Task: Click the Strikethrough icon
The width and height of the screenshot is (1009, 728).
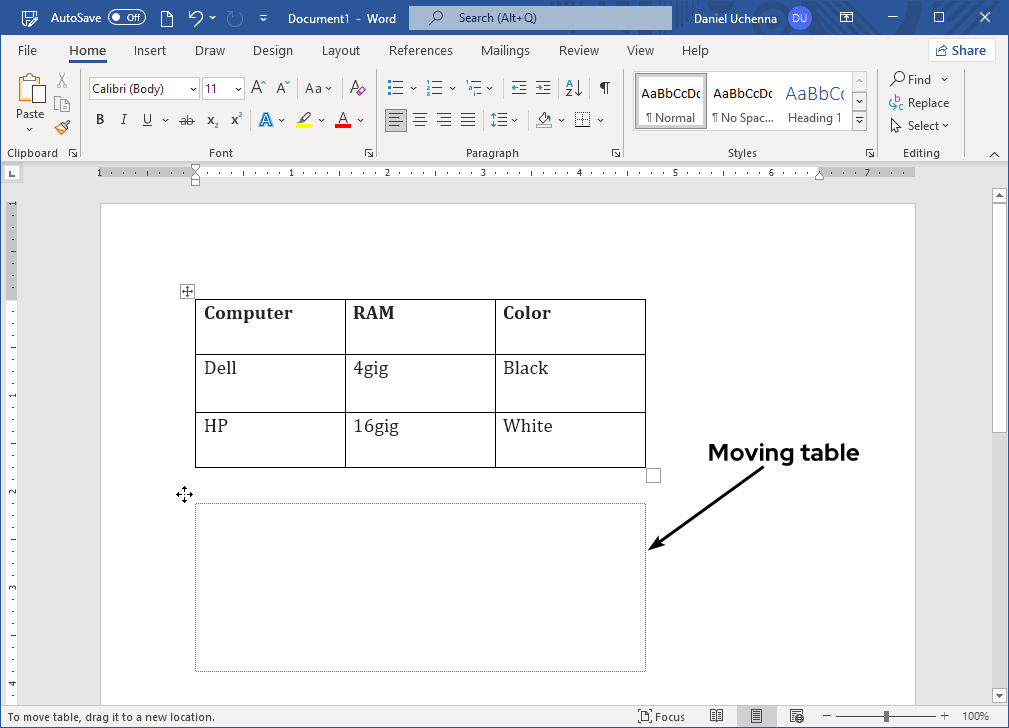Action: (x=184, y=119)
